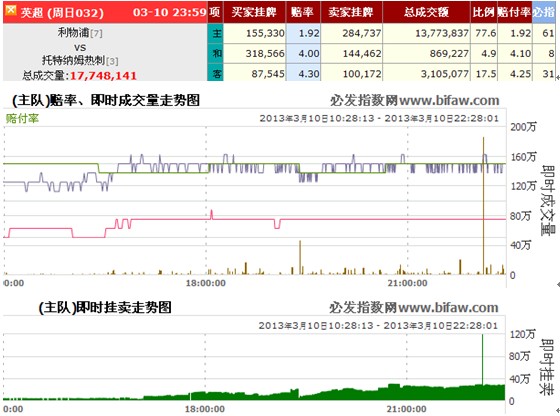Click the 买家挂牌 column header
Viewport: 560px width, 416px height.
[x=254, y=12]
